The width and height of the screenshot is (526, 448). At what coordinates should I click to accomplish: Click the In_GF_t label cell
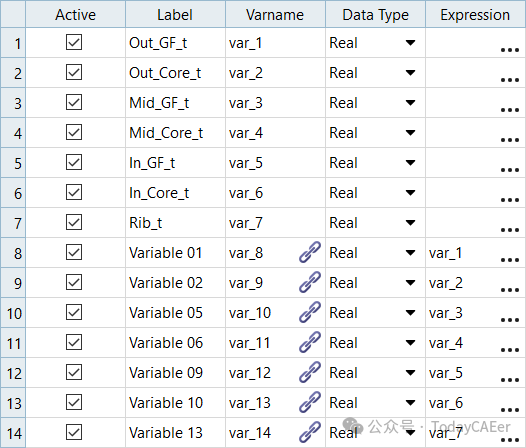tap(175, 163)
